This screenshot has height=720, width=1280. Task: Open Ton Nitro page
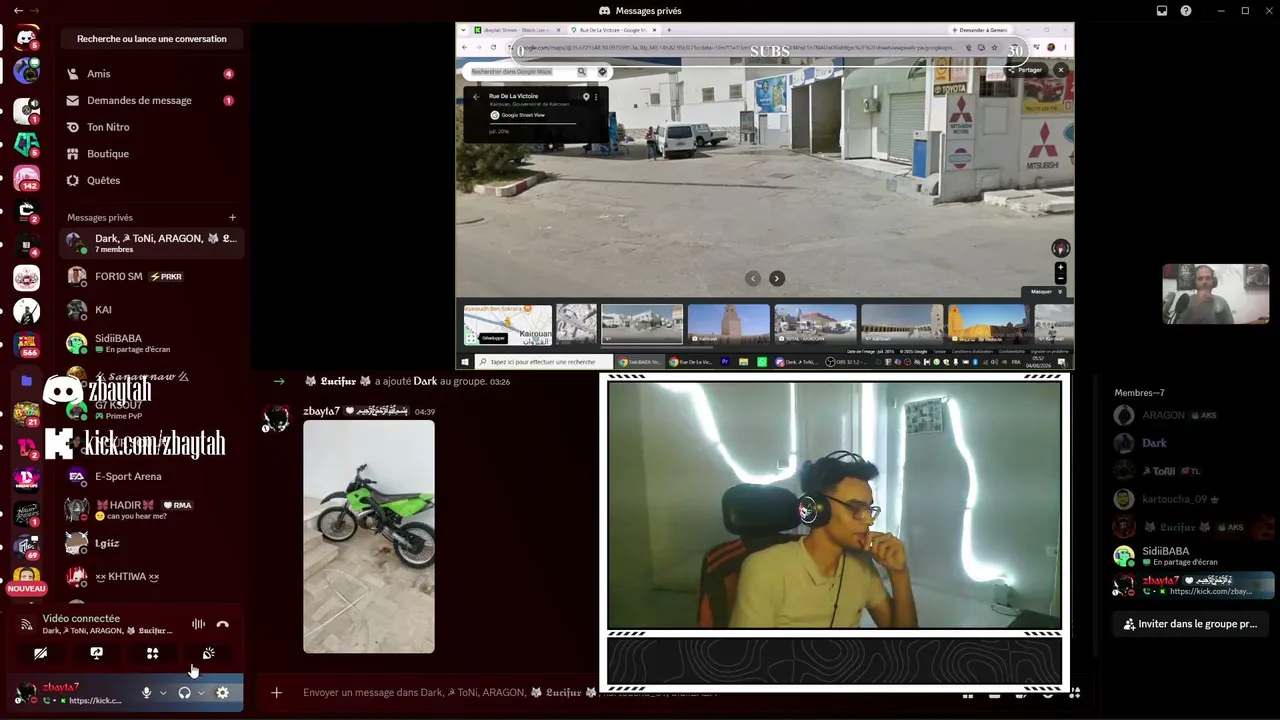tap(150, 127)
